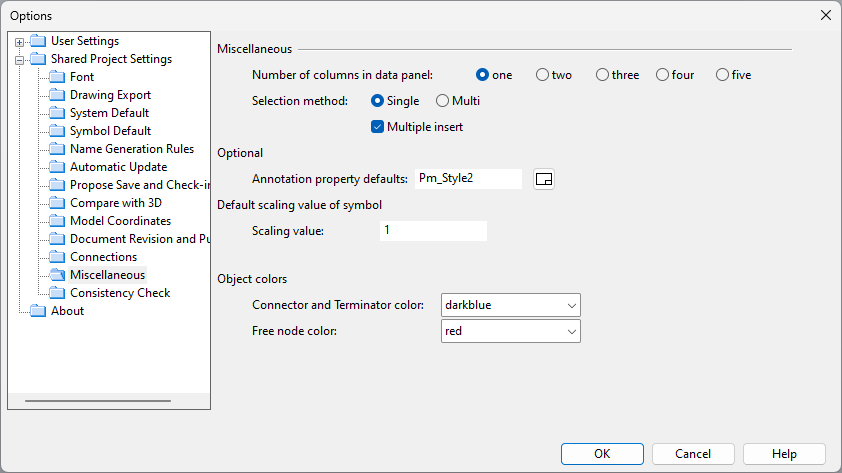Click the About folder icon
The height and width of the screenshot is (473, 842).
38,311
